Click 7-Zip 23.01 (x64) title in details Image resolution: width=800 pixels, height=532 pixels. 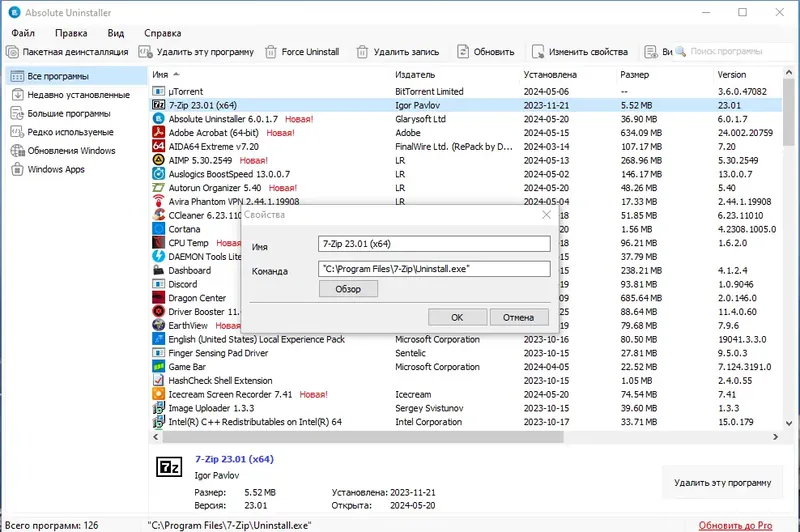point(234,459)
